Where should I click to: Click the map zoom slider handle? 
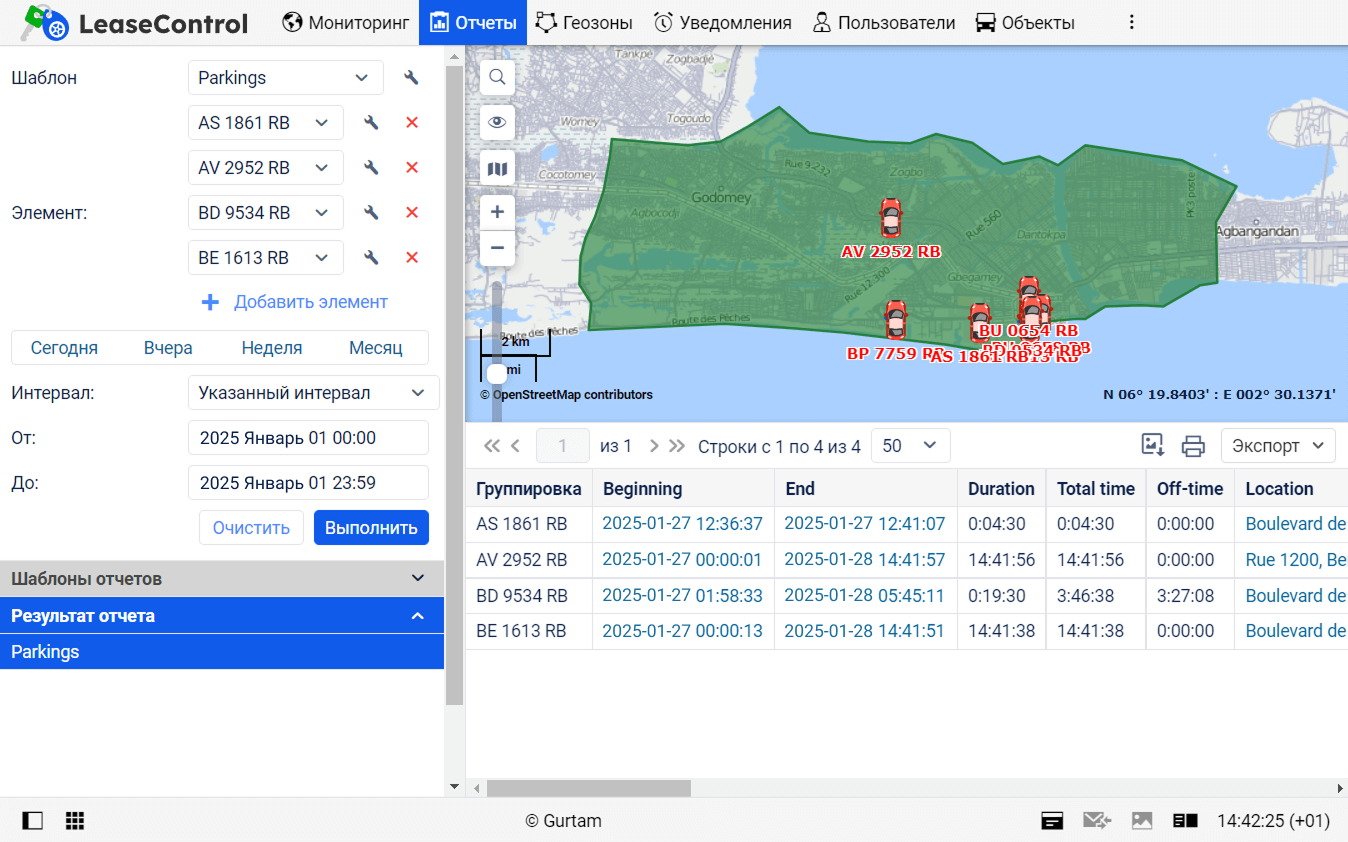coord(497,373)
